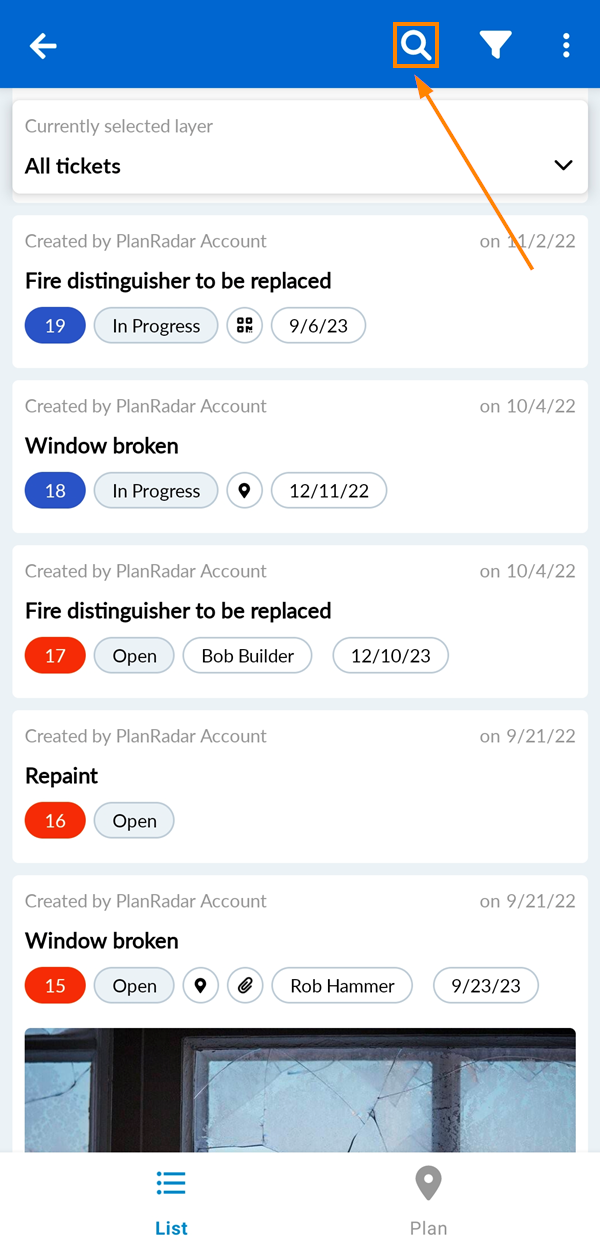
Task: Click the blue number 18 badge
Action: tap(55, 491)
